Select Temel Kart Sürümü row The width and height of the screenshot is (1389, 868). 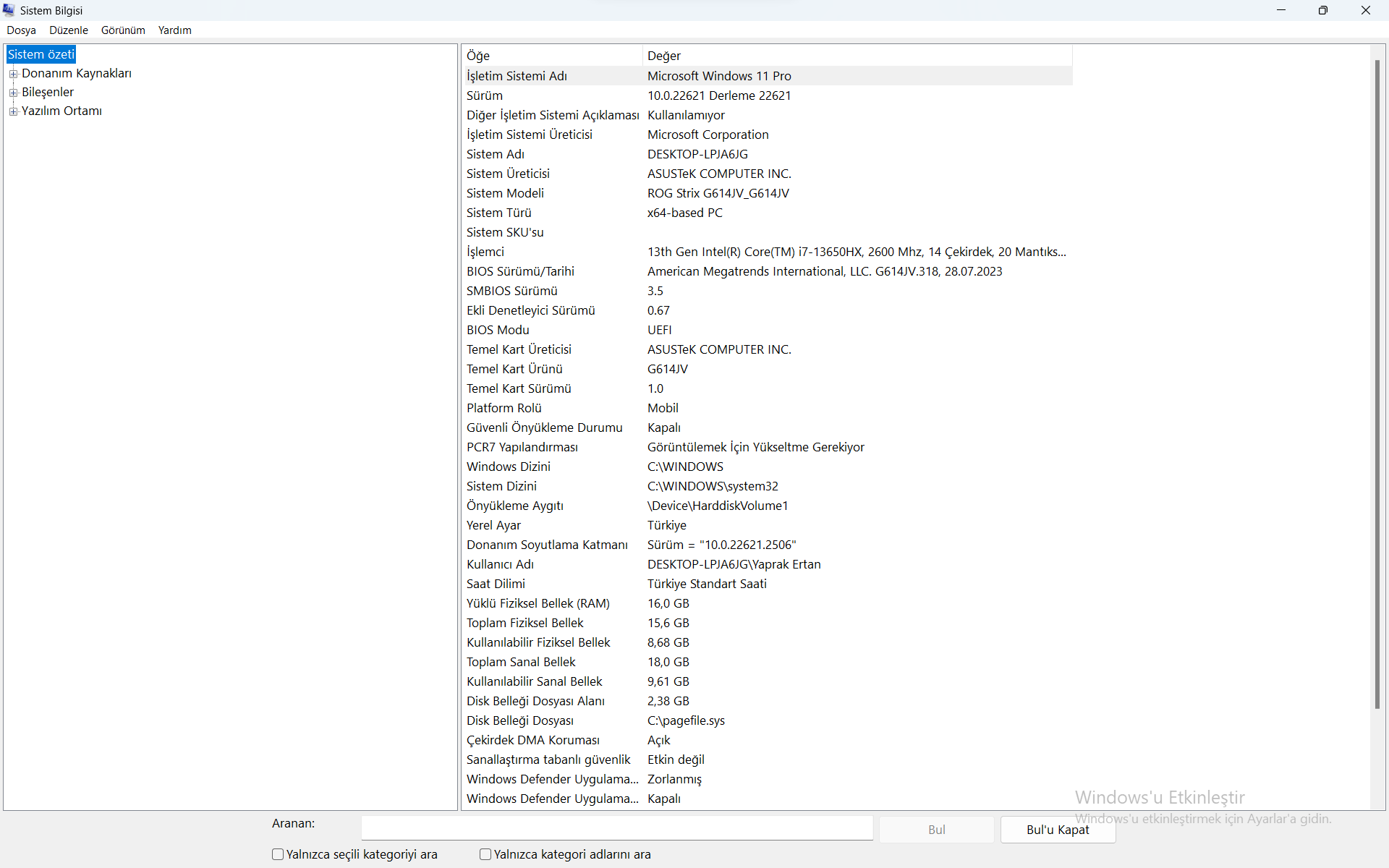click(768, 388)
